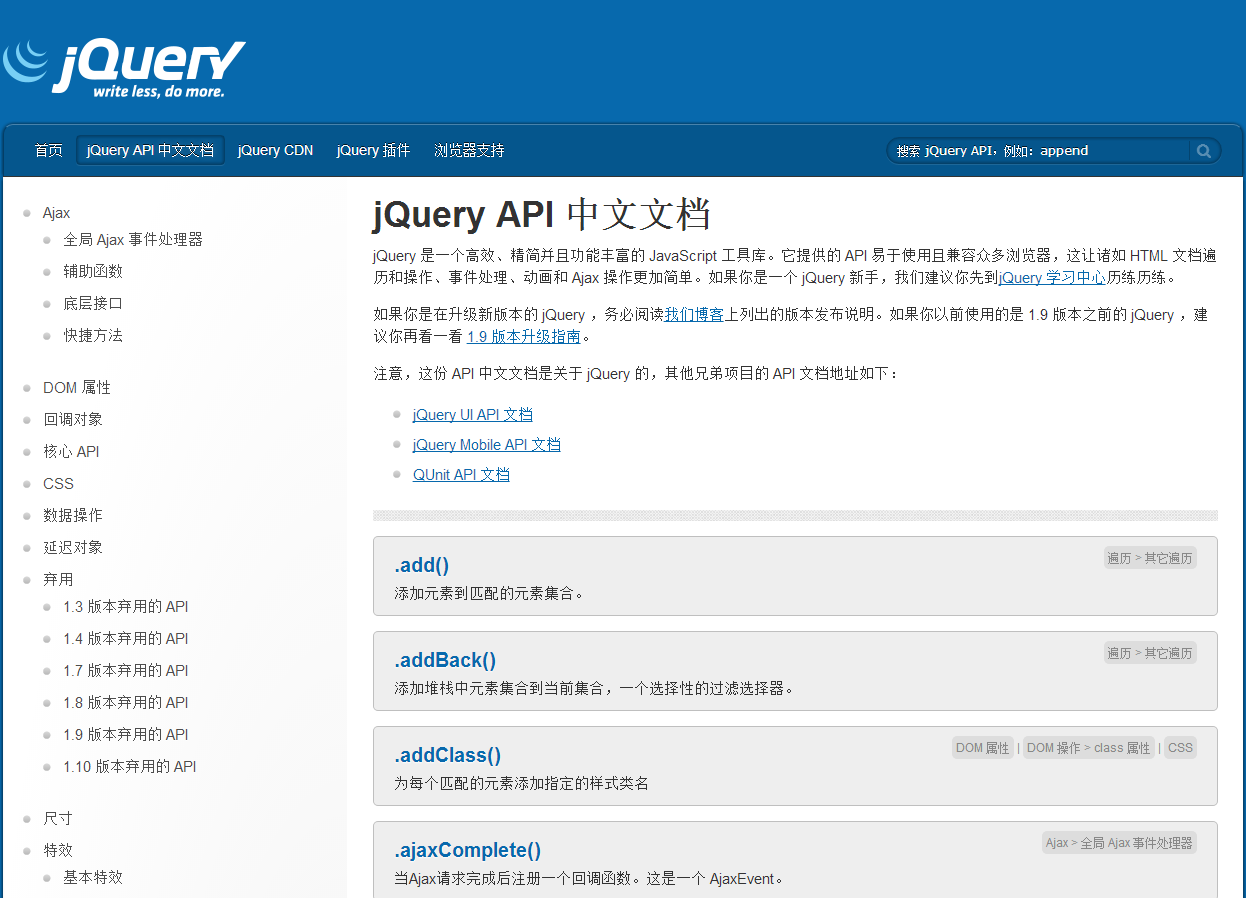
Task: Open the .ajaxComplete() documentation entry
Action: [467, 849]
